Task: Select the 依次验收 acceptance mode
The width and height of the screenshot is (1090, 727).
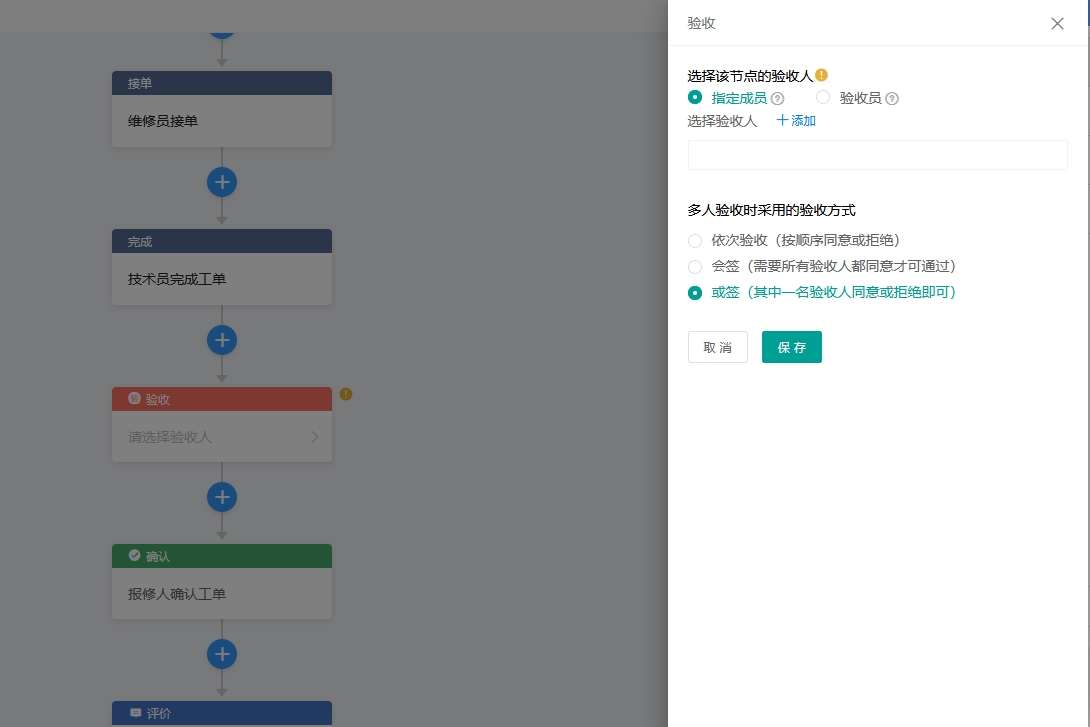Action: [695, 241]
